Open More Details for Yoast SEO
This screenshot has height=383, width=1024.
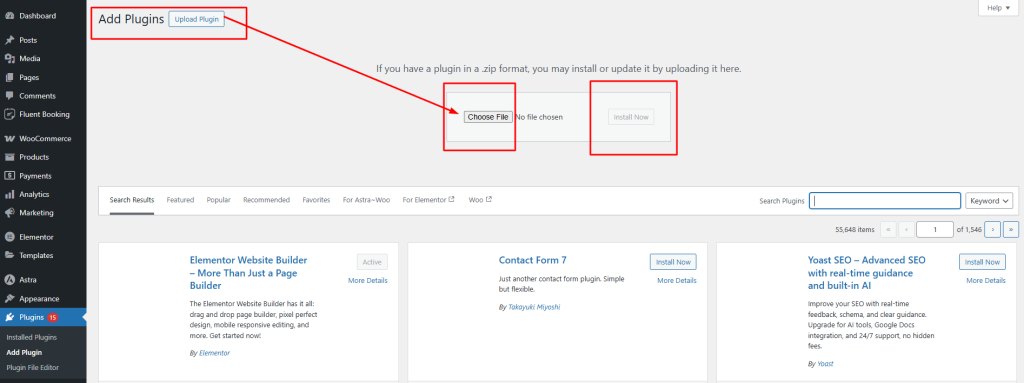click(x=985, y=280)
